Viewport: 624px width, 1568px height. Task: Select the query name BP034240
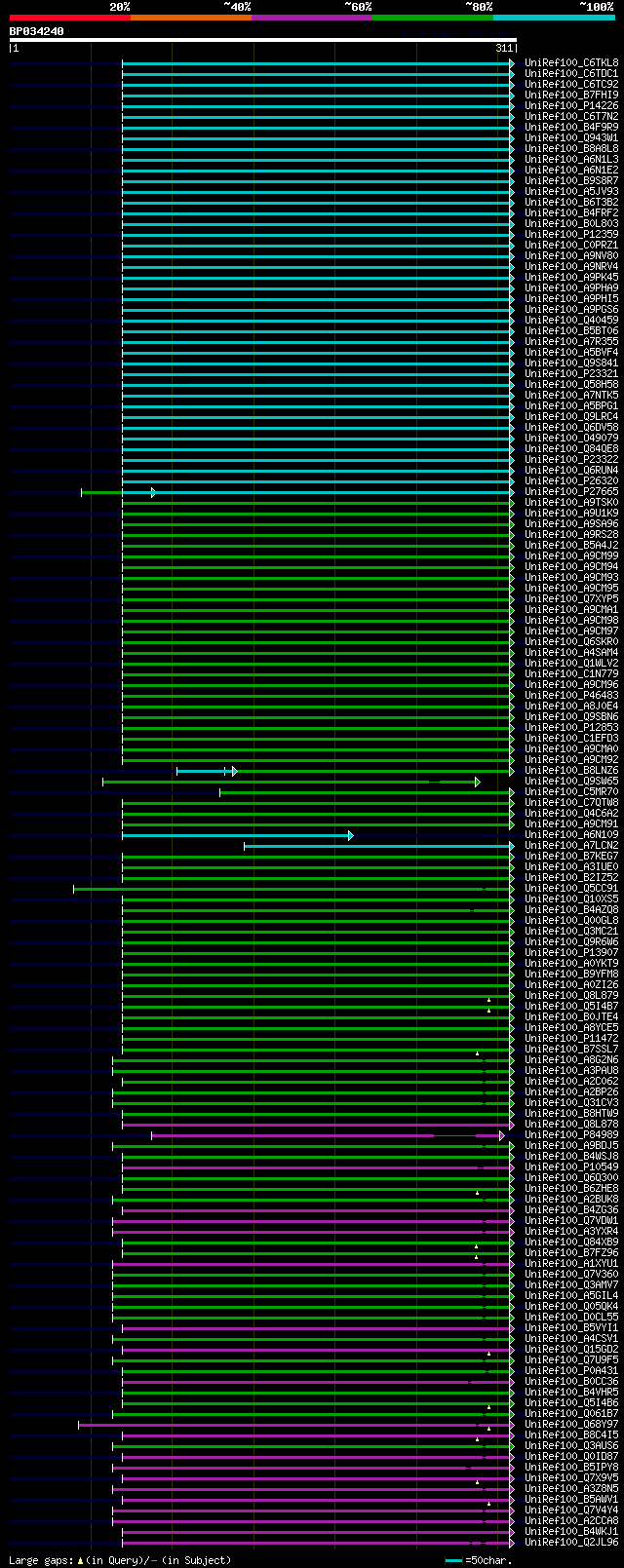click(37, 31)
